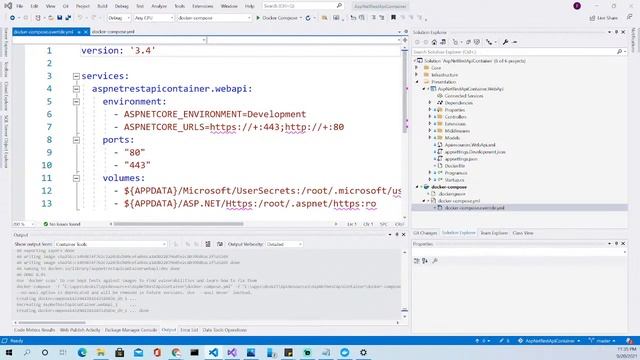
Task: Click the Clear All icon in Output toolbar
Action: (x=208, y=244)
